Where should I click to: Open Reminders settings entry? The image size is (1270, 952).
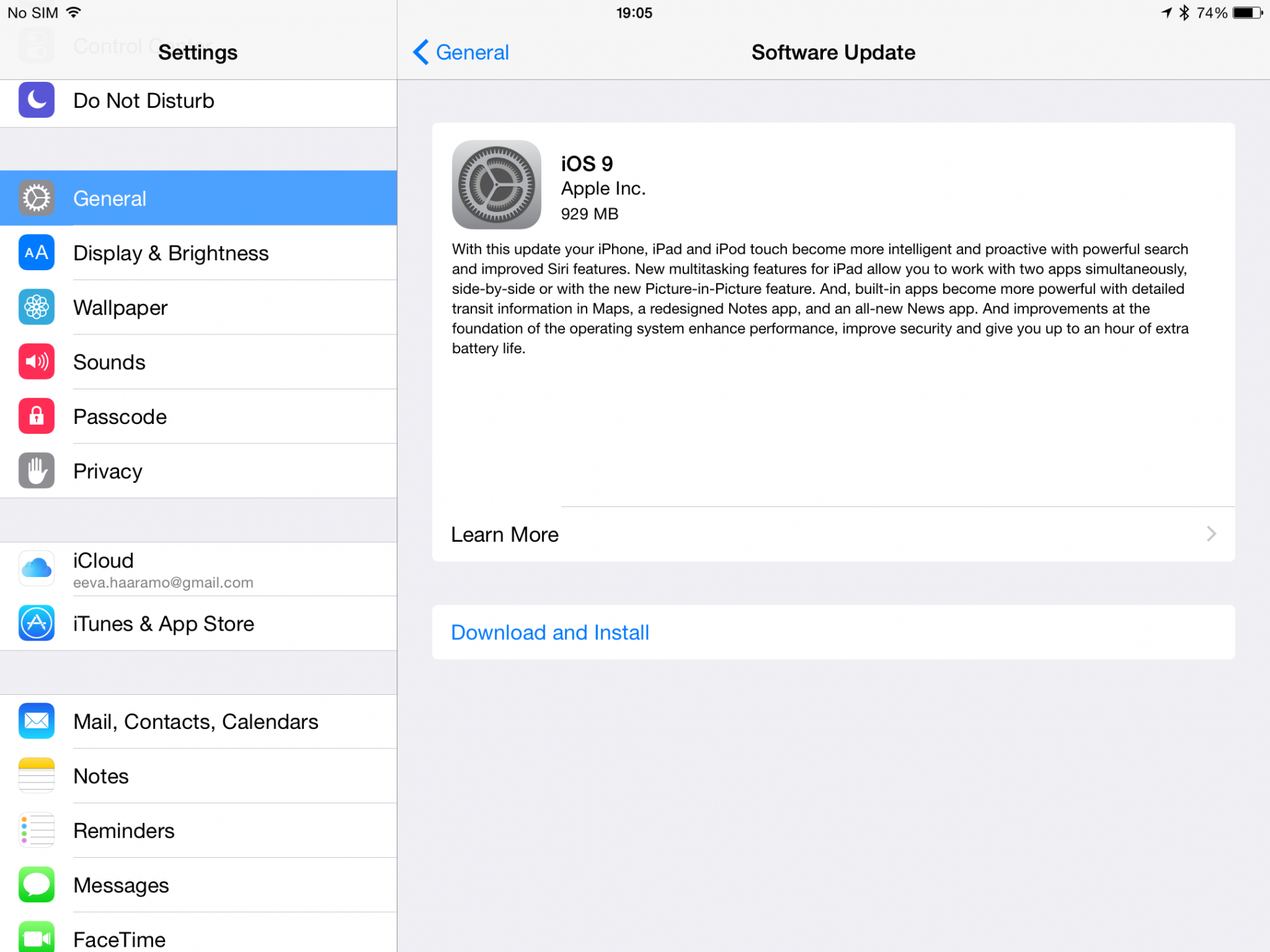[x=198, y=830]
